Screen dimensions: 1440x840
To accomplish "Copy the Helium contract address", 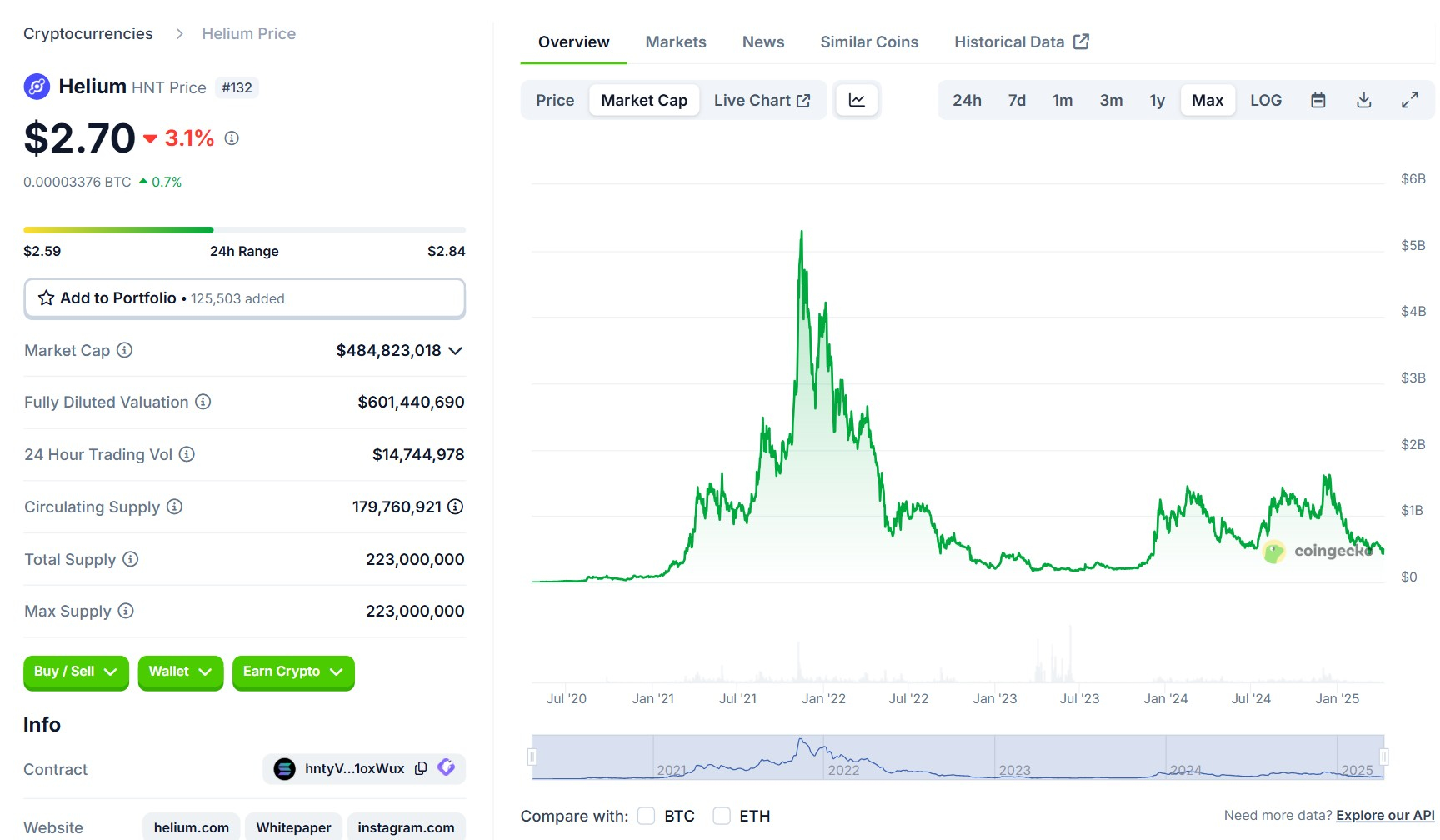I will [x=420, y=768].
